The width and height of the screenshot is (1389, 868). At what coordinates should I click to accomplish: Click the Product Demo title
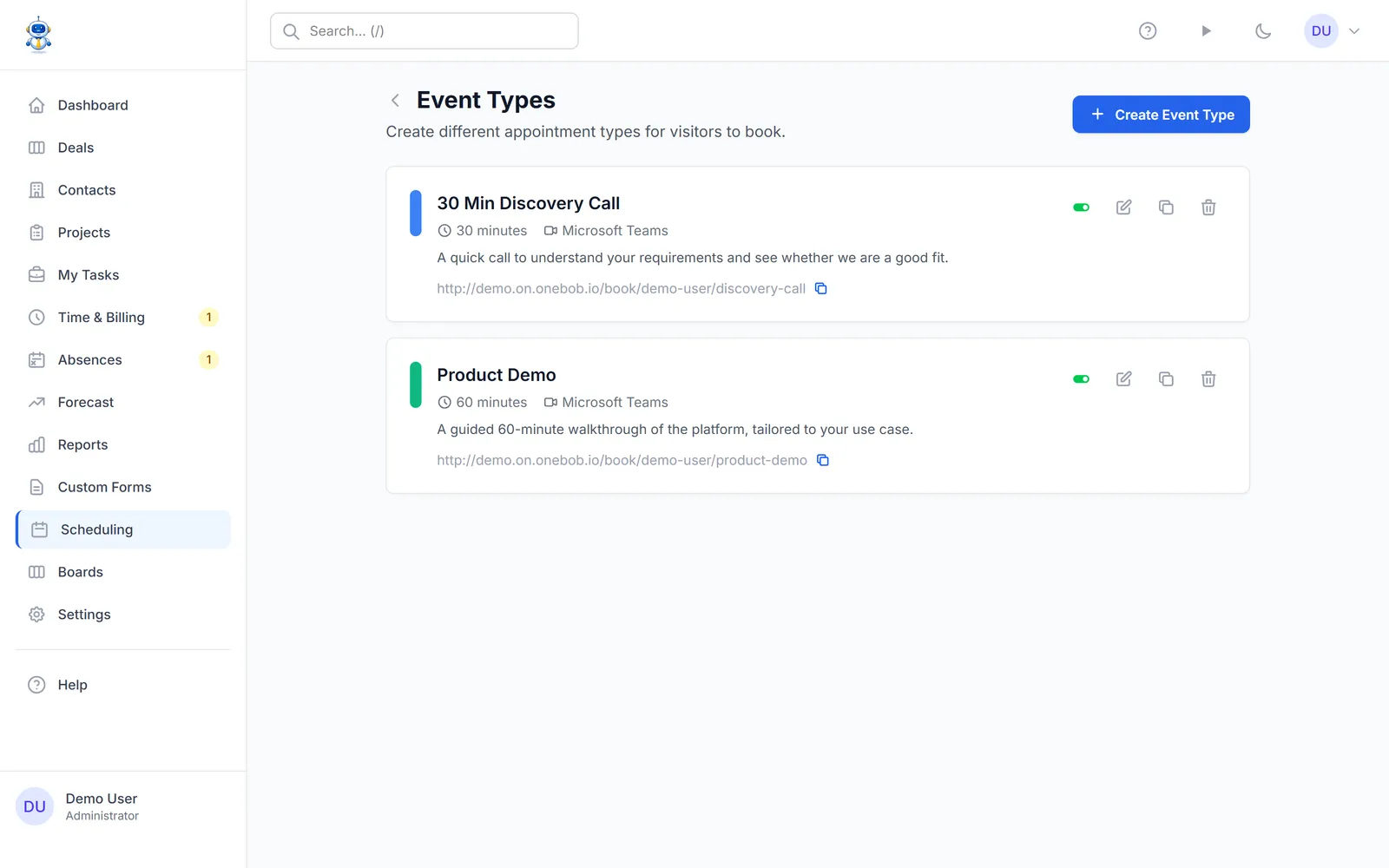coord(497,375)
